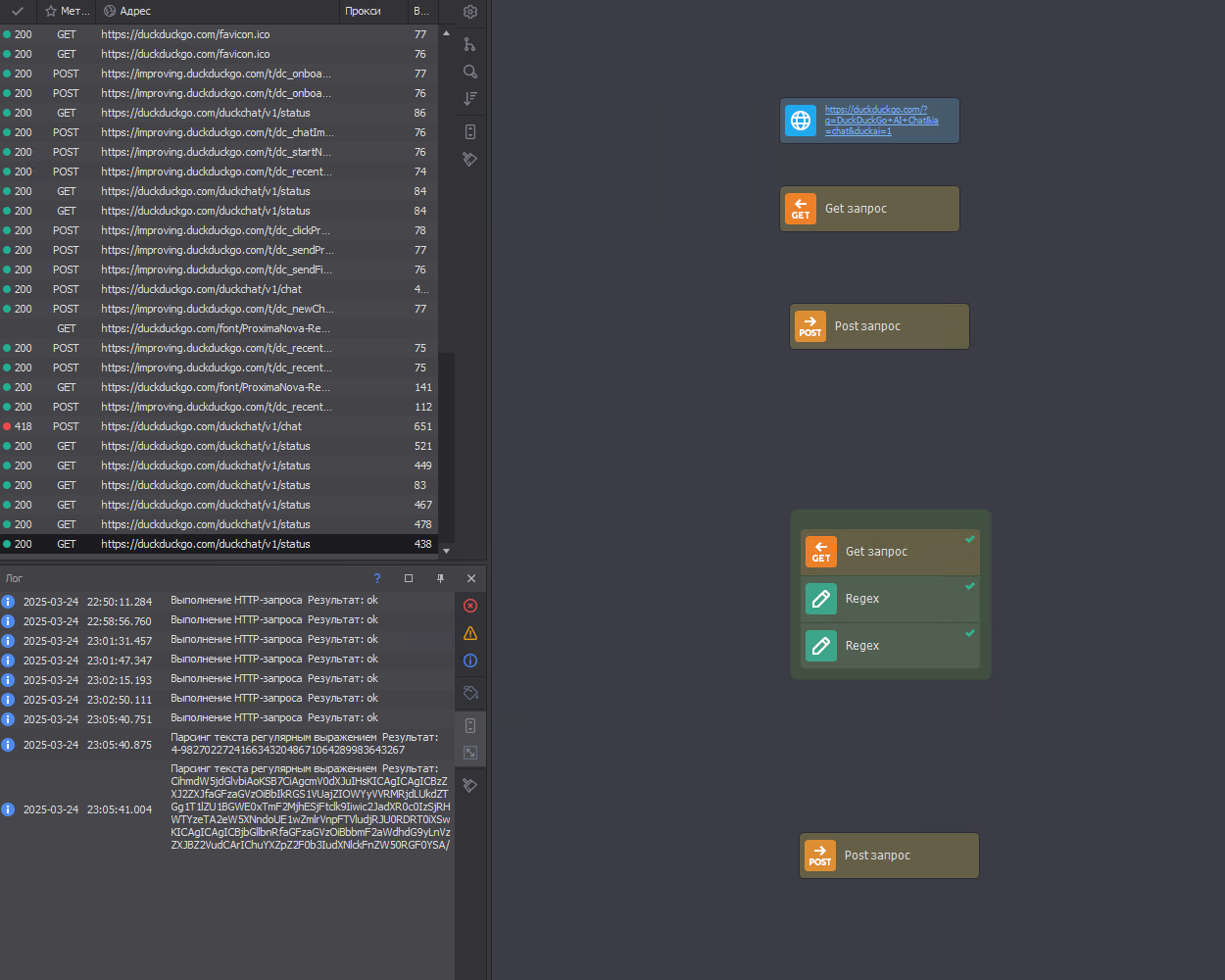Select log entry at 23:01:31.457
This screenshot has width=1225, height=980.
pos(227,640)
